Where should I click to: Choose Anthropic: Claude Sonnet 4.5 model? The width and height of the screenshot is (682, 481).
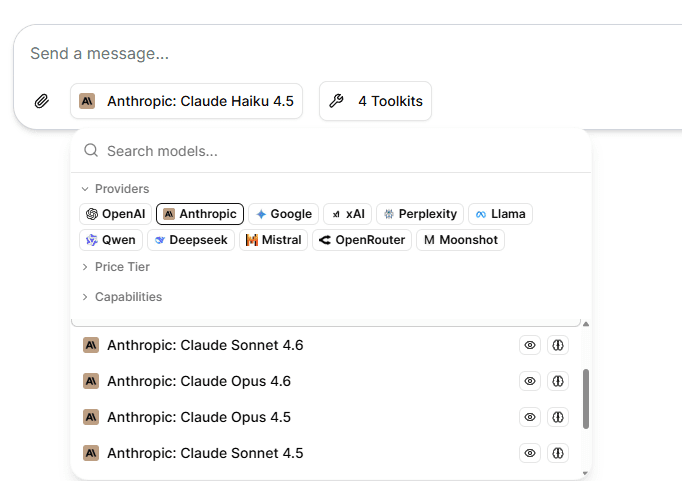coord(204,453)
